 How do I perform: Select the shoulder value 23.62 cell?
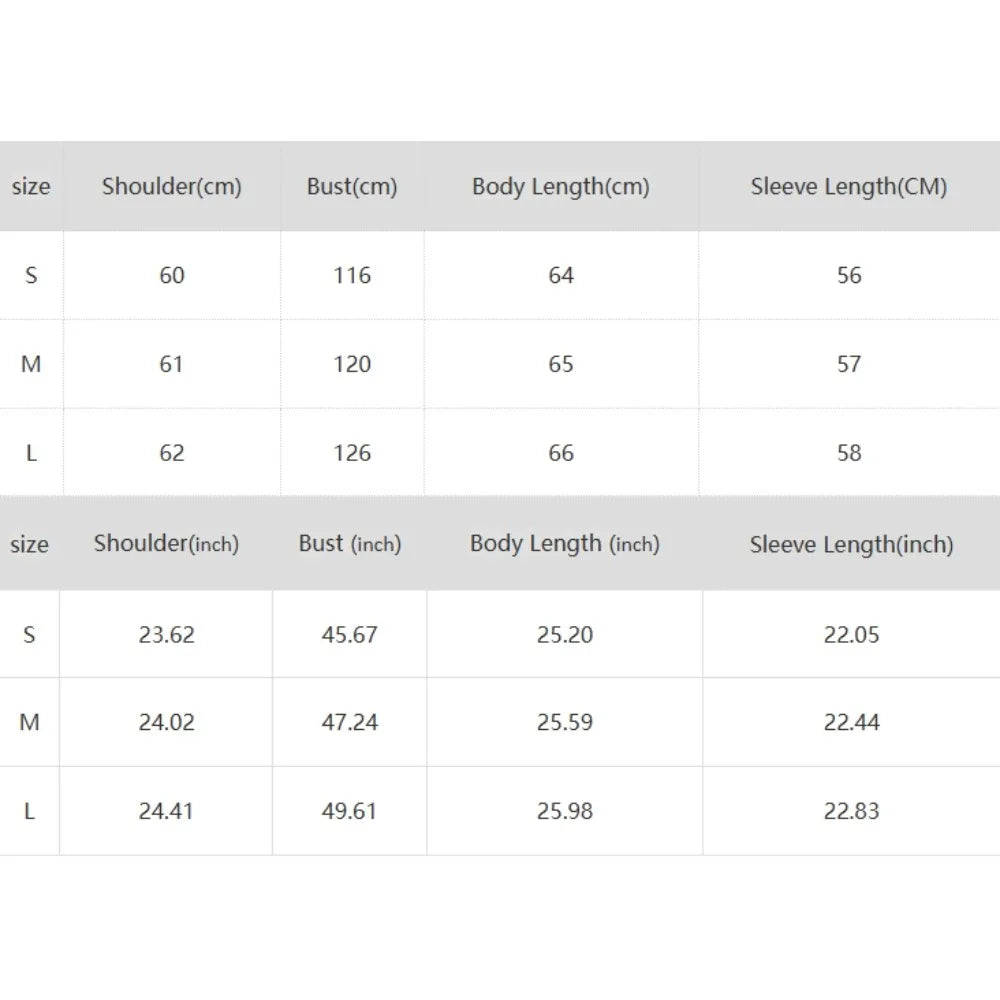(166, 634)
